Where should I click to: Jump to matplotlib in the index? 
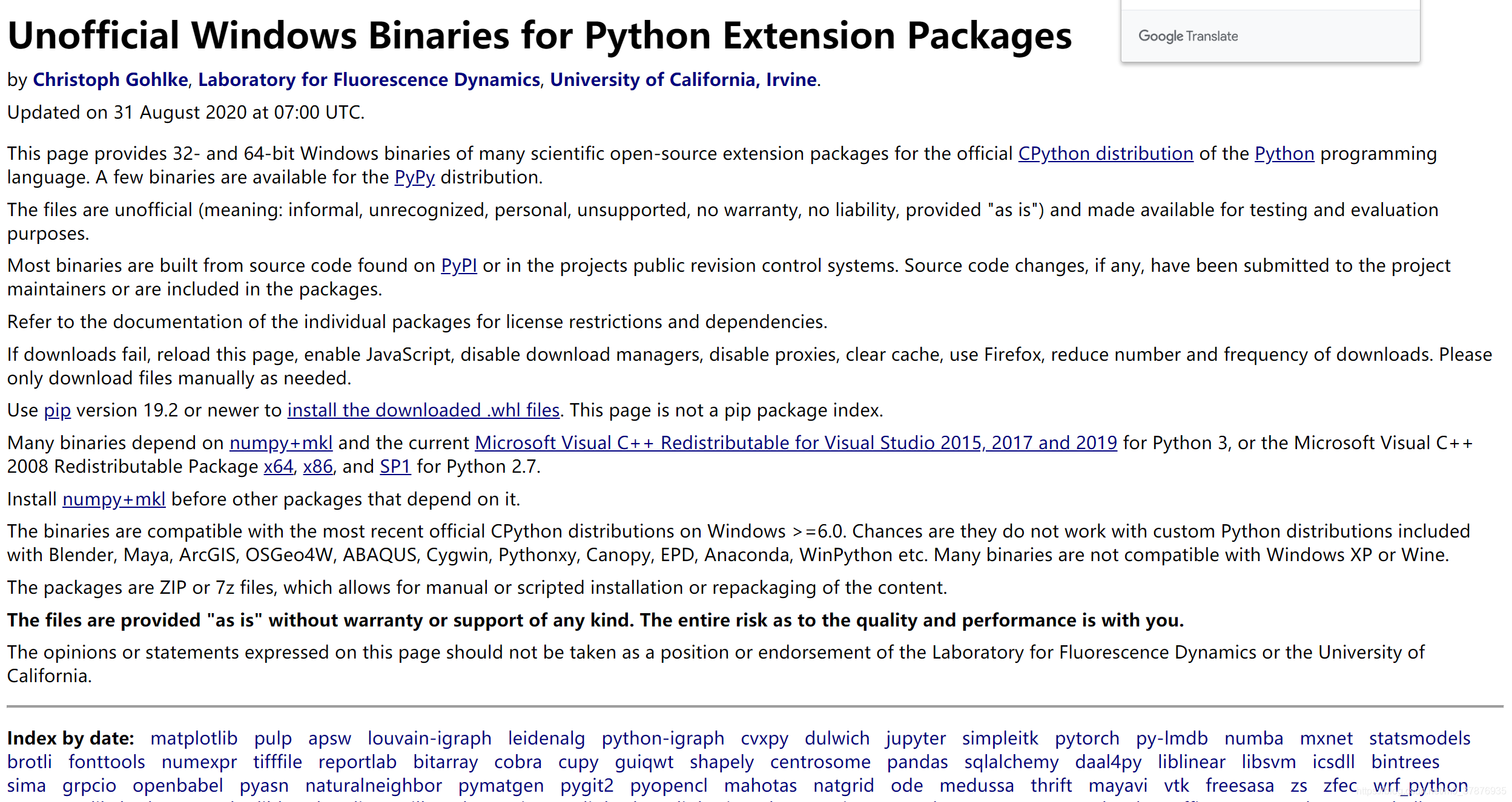click(x=194, y=738)
